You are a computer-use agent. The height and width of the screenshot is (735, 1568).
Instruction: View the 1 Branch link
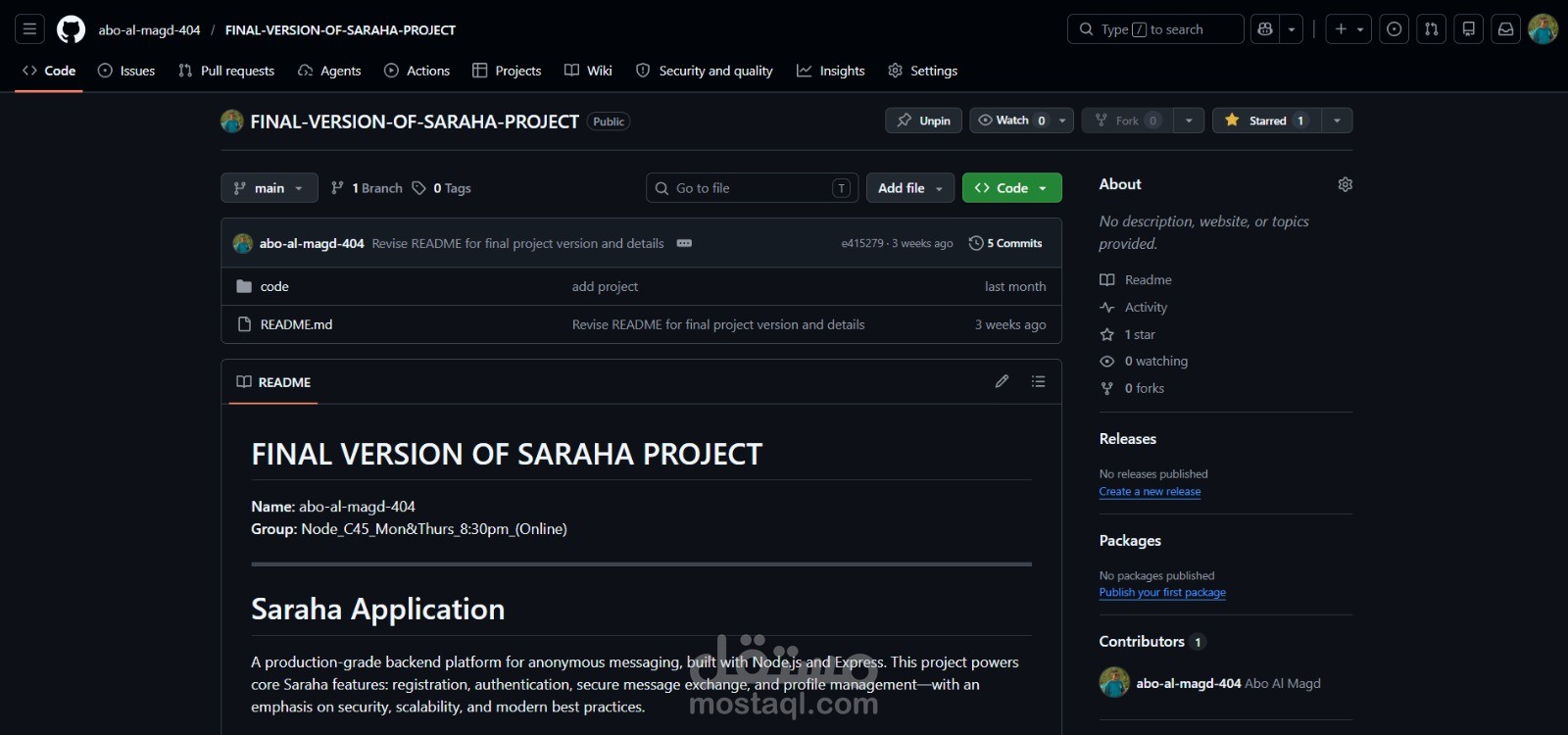(x=367, y=188)
